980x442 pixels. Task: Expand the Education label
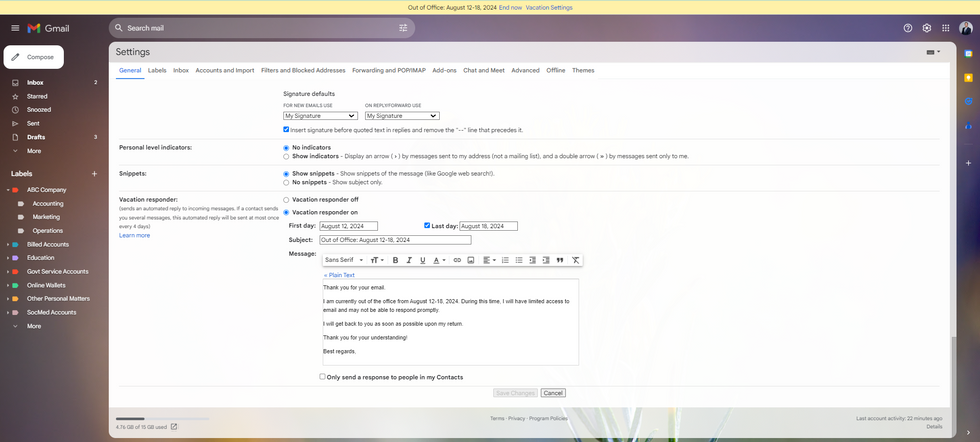coord(8,258)
